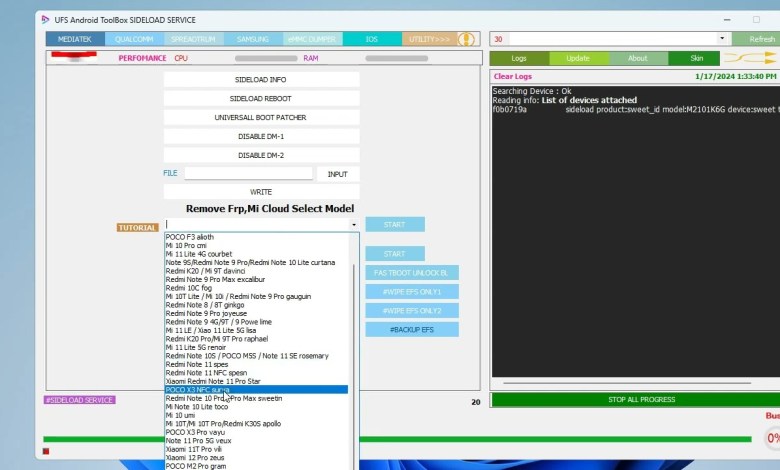Click the small red stop square indicator
The width and height of the screenshot is (780, 470).
pyautogui.click(x=46, y=452)
